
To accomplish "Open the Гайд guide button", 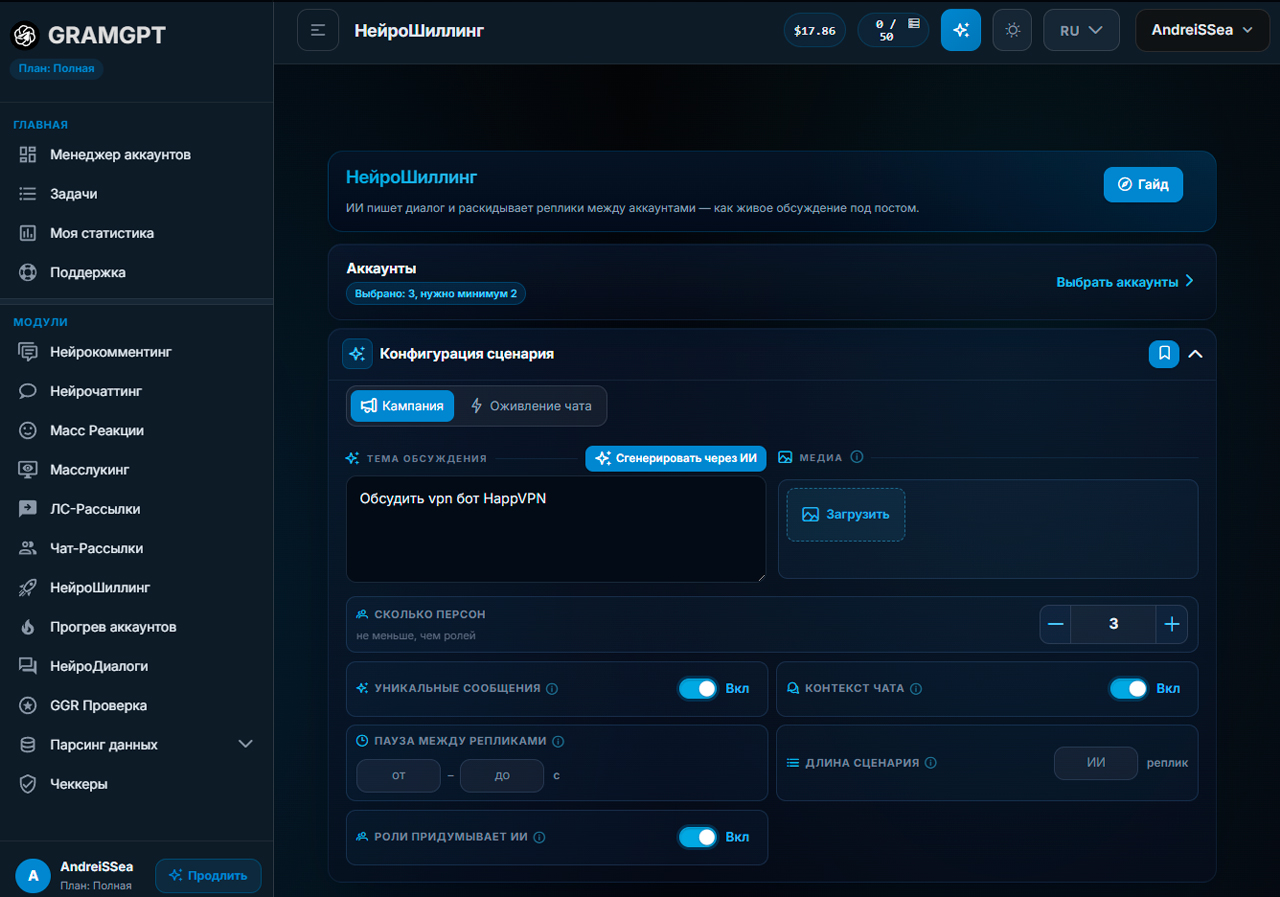I will click(1143, 185).
